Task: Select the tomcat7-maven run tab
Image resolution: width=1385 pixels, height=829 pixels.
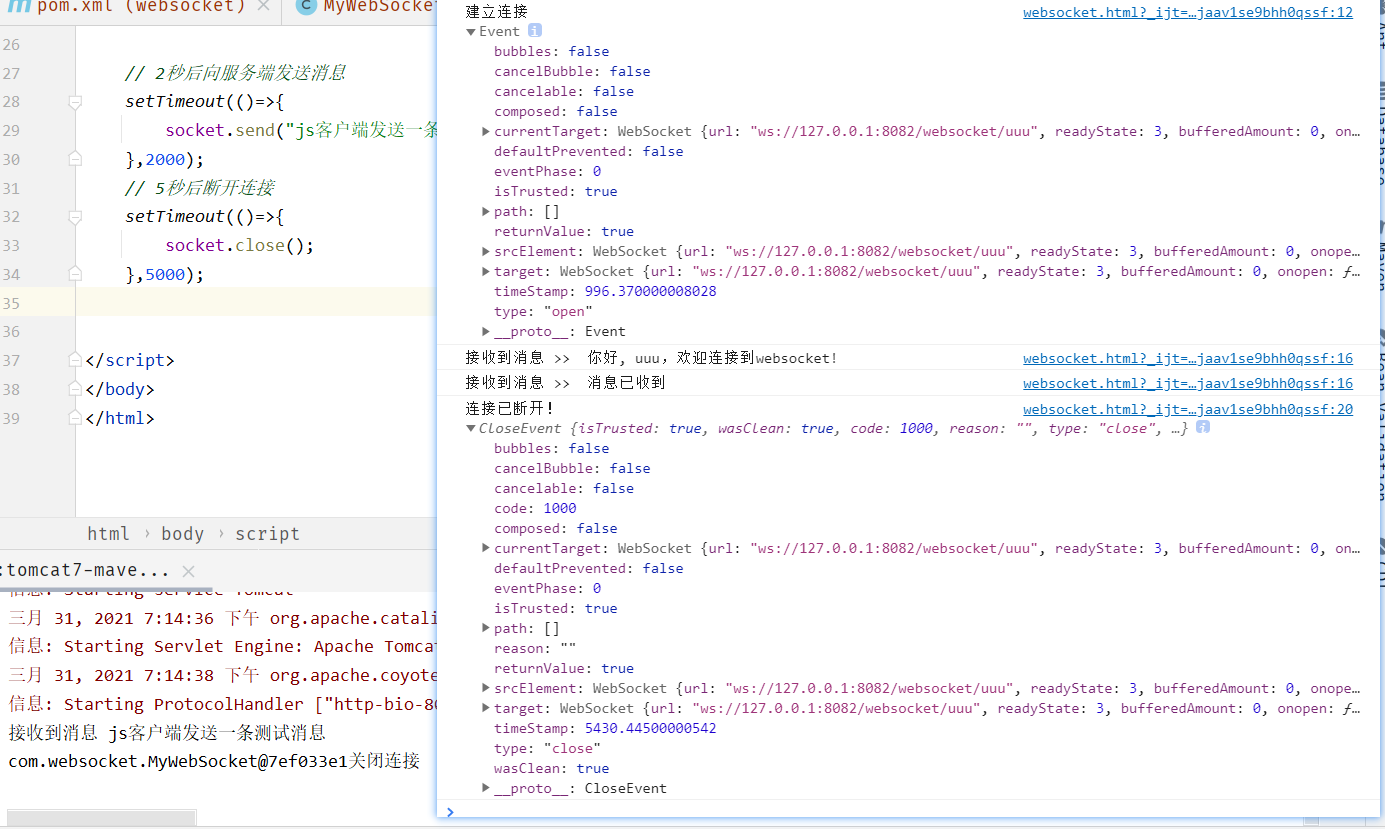Action: (87, 571)
